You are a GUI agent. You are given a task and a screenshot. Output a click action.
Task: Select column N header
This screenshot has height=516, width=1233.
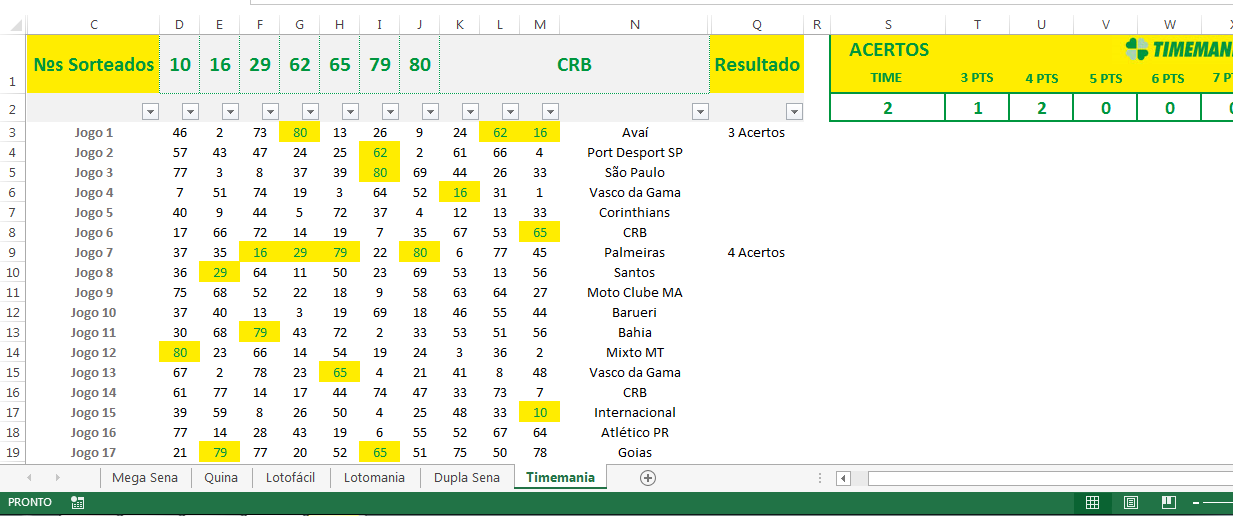point(635,24)
